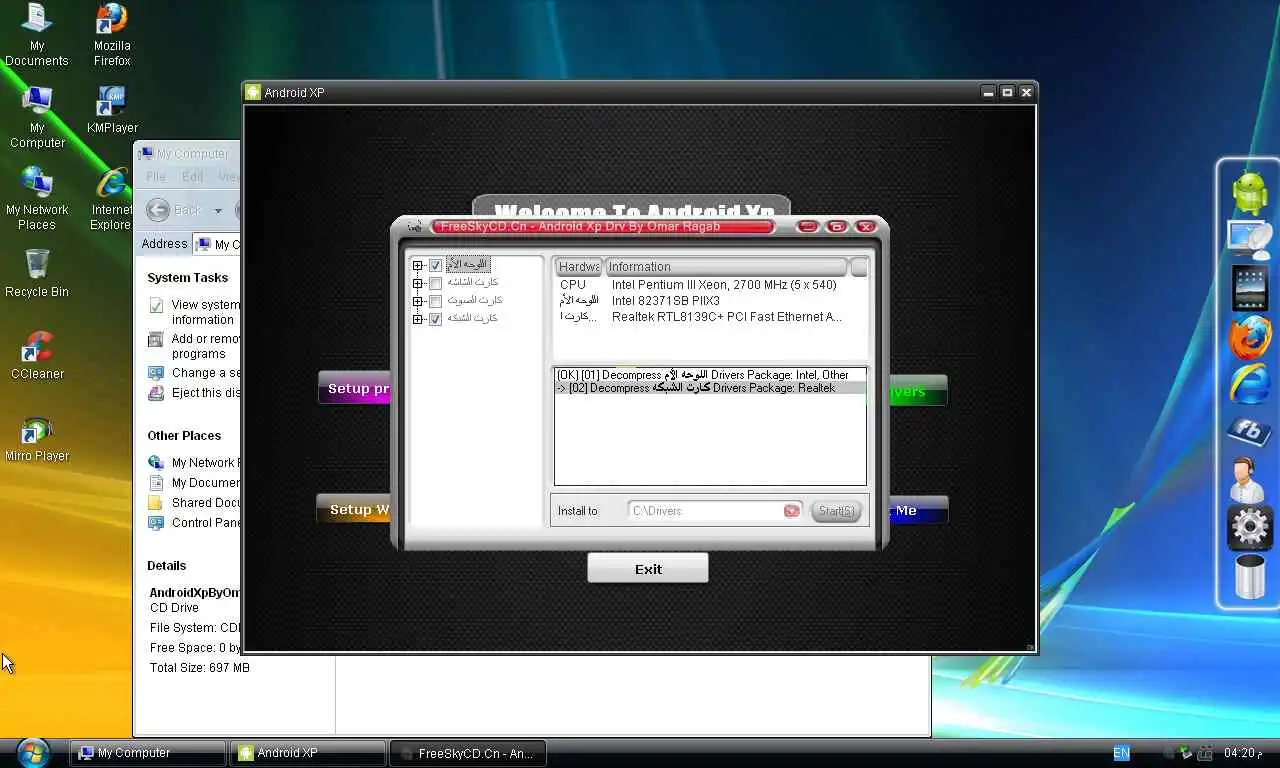Open the My Documents desktop icon
The height and width of the screenshot is (768, 1280).
[x=37, y=35]
